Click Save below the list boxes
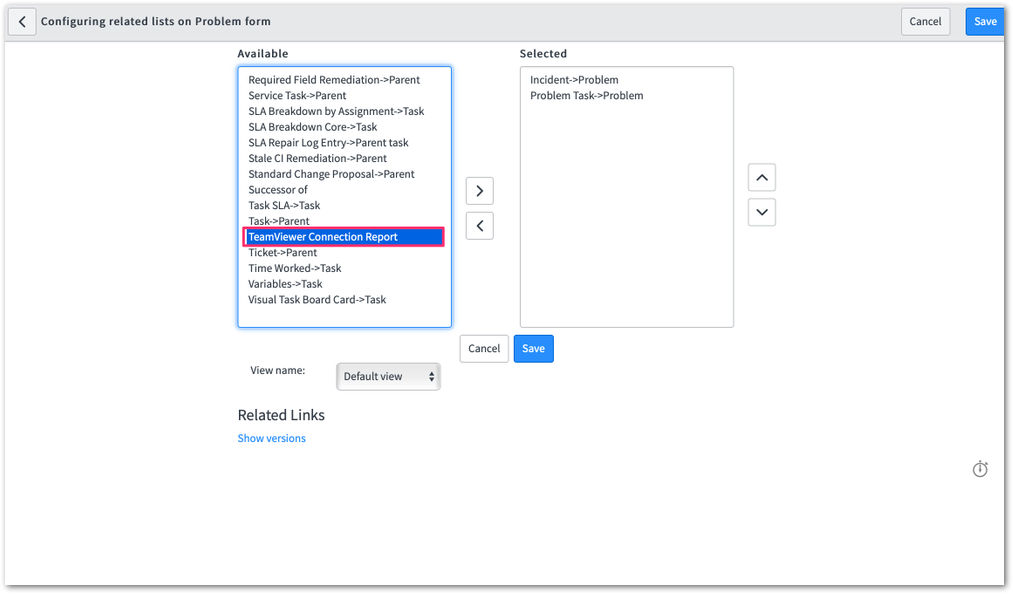1013x594 pixels. (x=534, y=348)
